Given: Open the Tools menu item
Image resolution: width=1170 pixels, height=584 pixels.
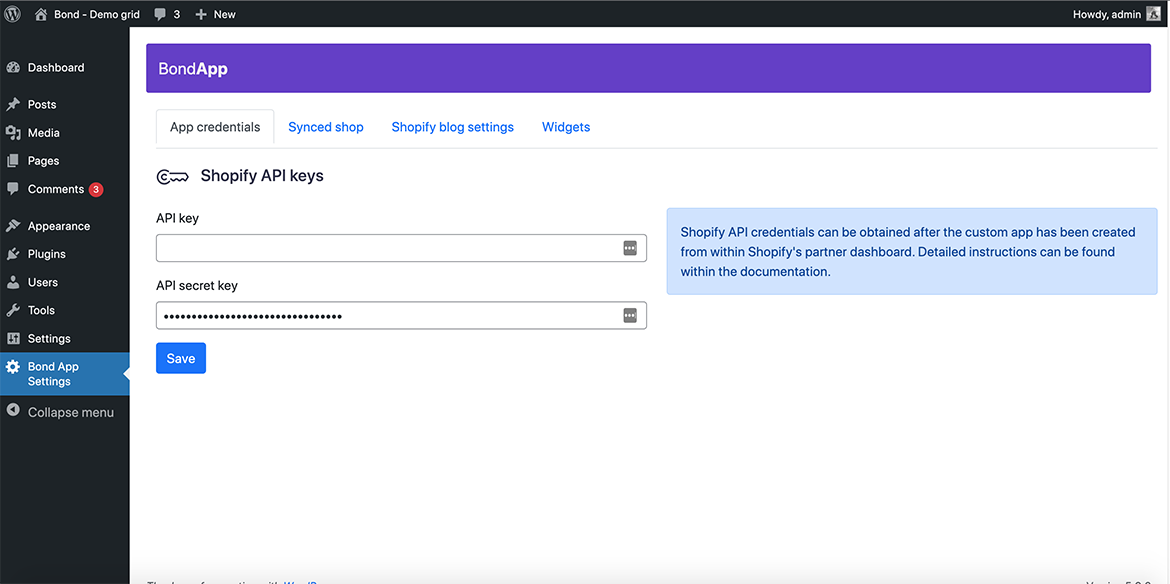Looking at the screenshot, I should click(65, 310).
